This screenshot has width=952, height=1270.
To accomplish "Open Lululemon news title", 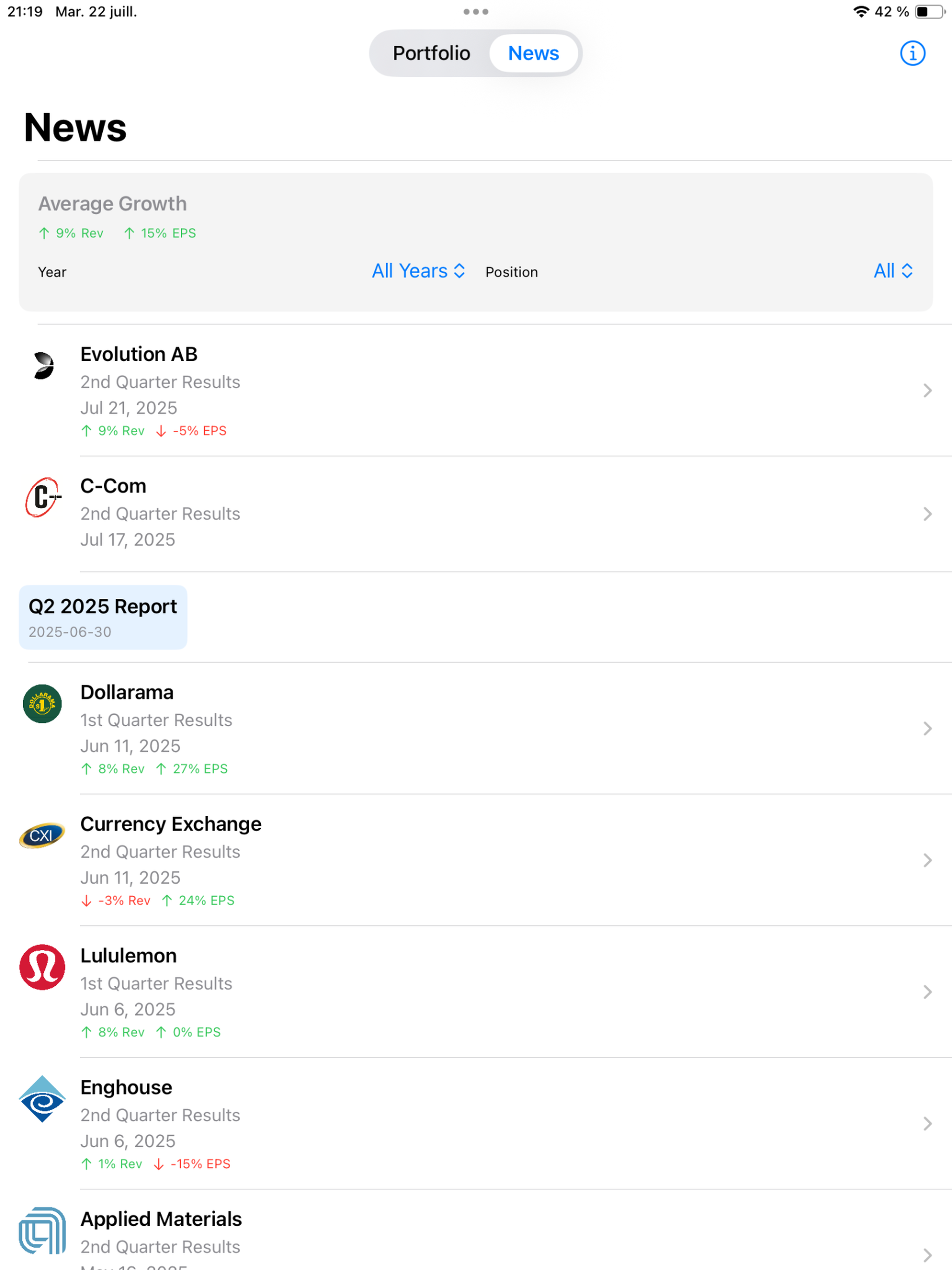I will pyautogui.click(x=129, y=956).
